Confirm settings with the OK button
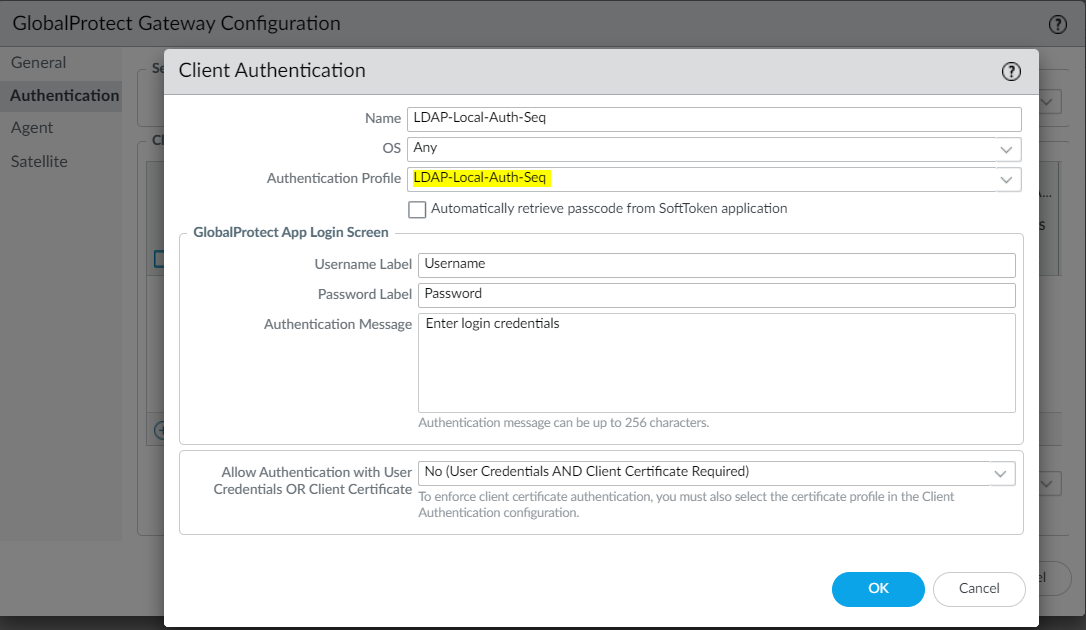The width and height of the screenshot is (1086, 630). point(877,589)
